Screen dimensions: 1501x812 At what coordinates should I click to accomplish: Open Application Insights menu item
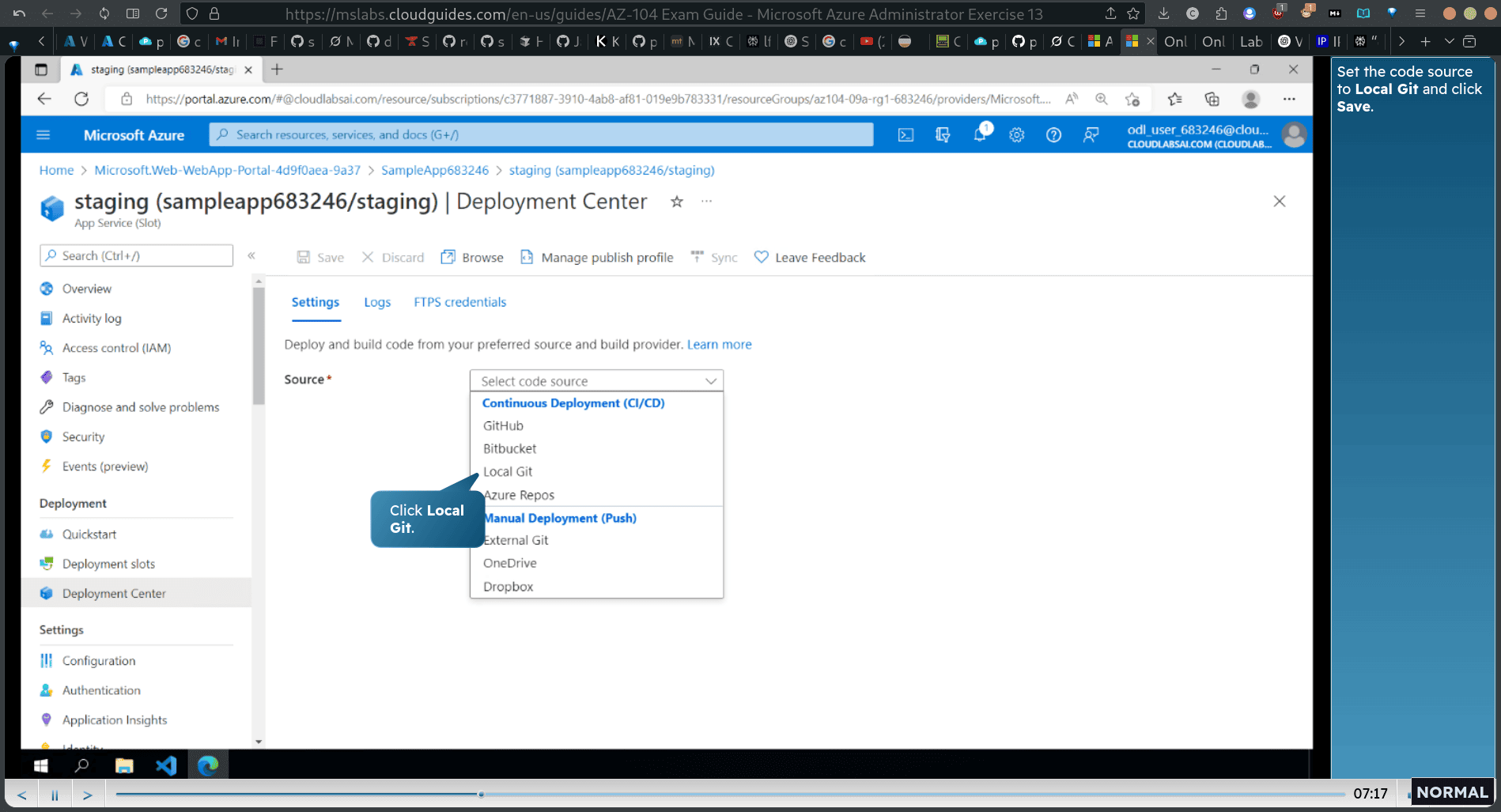[x=115, y=720]
